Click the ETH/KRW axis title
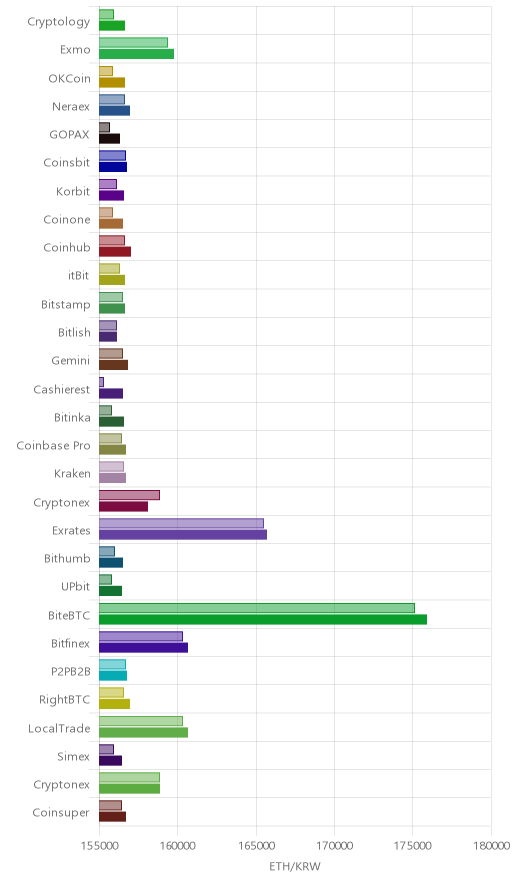Image resolution: width=512 pixels, height=884 pixels. click(x=294, y=867)
